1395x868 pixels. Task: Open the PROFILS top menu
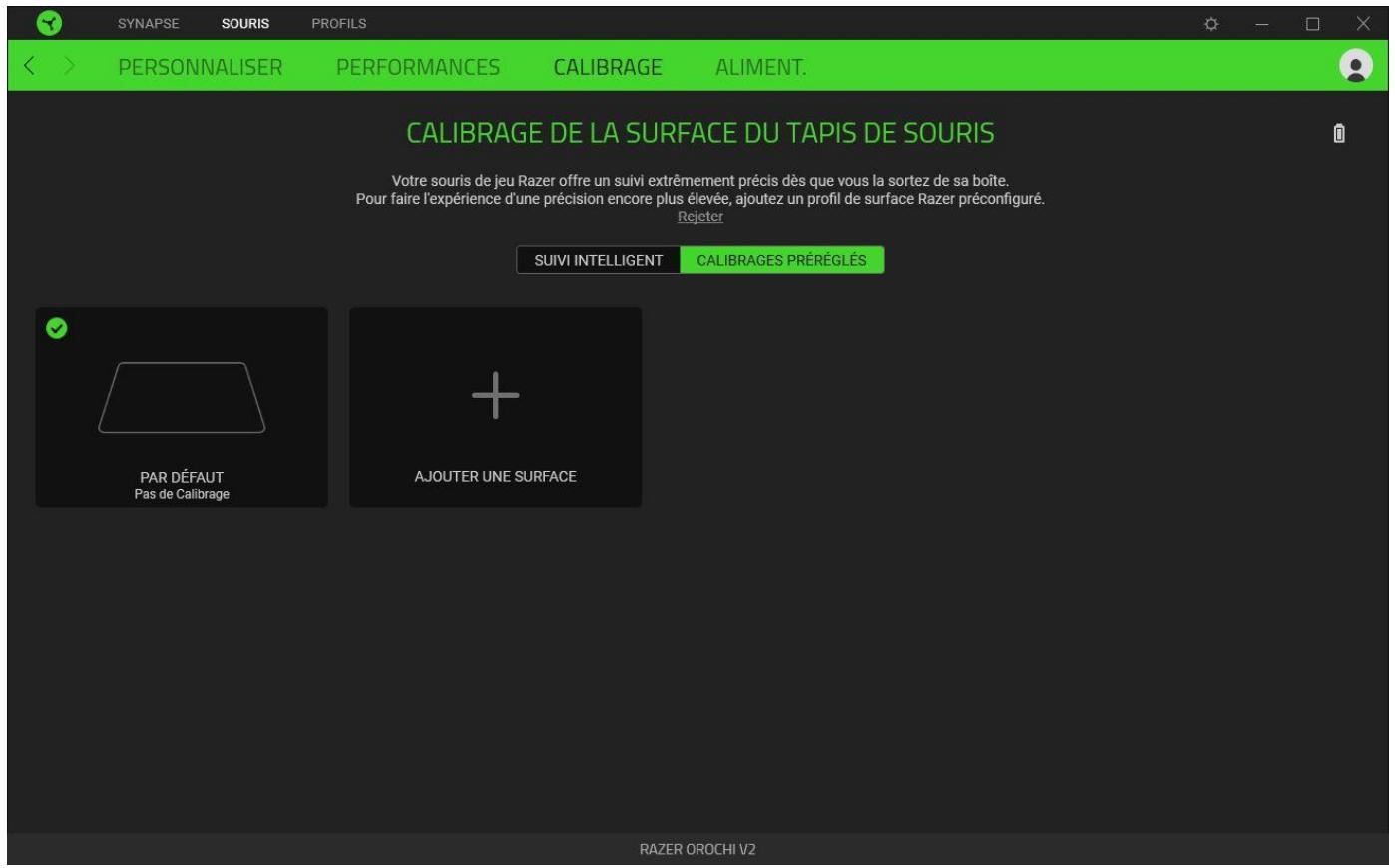(x=339, y=23)
